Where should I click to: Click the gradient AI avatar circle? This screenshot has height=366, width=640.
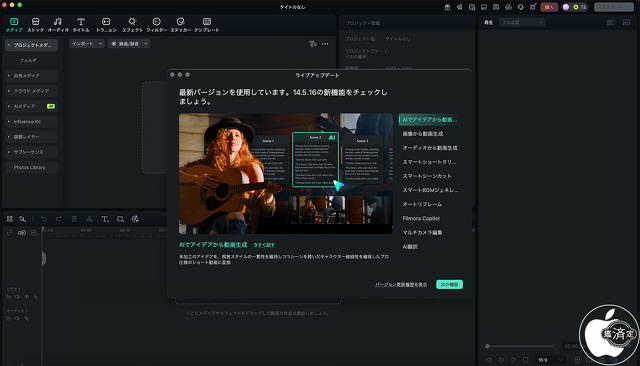pyautogui.click(x=566, y=7)
